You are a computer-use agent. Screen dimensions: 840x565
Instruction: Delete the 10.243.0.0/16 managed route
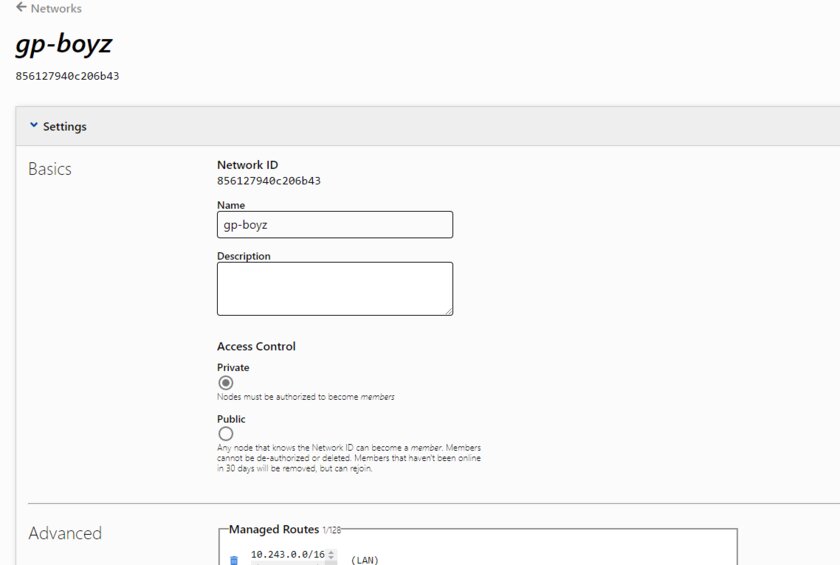(x=234, y=560)
